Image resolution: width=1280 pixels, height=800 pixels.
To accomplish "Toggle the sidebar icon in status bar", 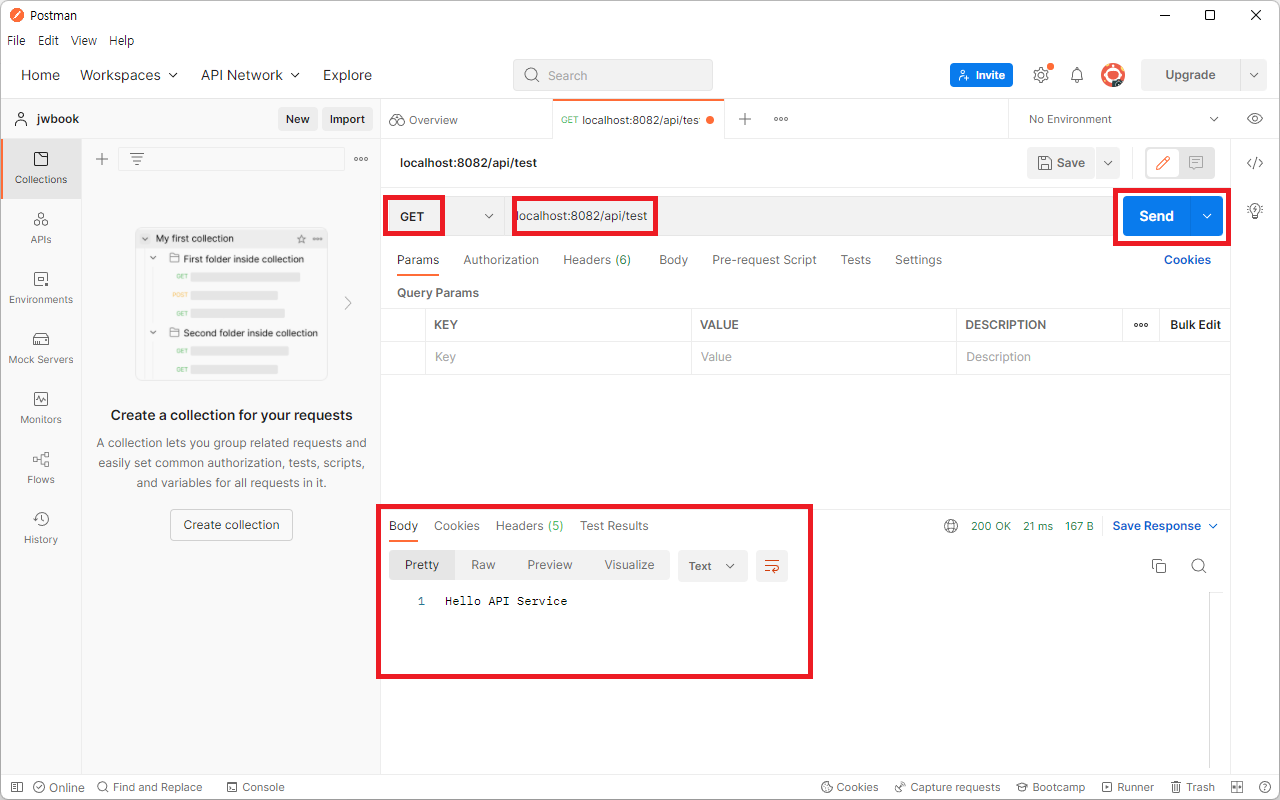I will coord(17,787).
